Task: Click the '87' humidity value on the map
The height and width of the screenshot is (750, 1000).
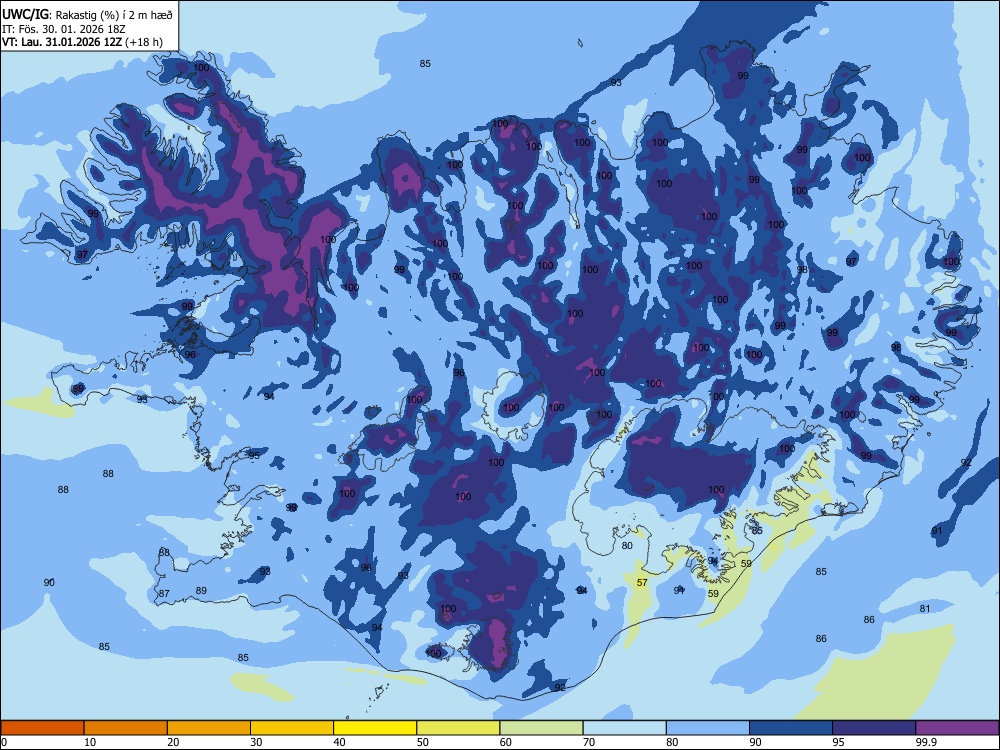Action: 165,593
